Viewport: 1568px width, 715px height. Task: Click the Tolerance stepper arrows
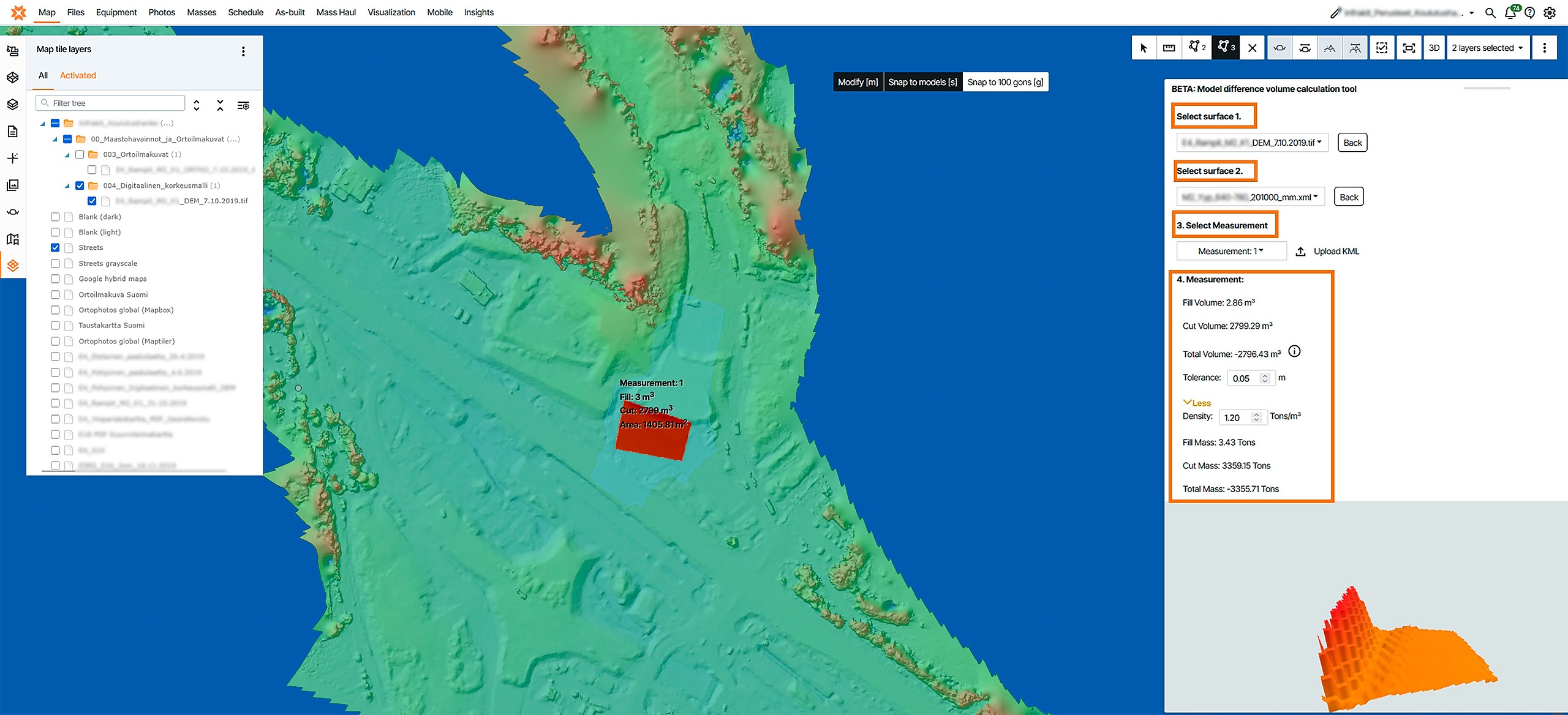pos(1265,378)
